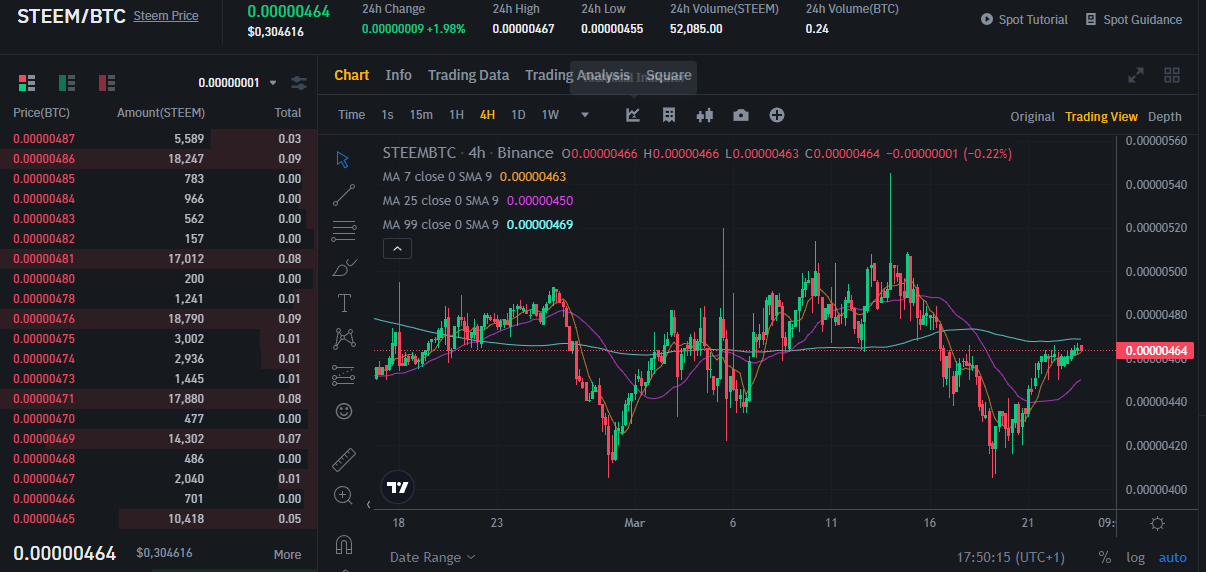The height and width of the screenshot is (572, 1206).
Task: Open the emoji icons tool
Action: pos(344,411)
